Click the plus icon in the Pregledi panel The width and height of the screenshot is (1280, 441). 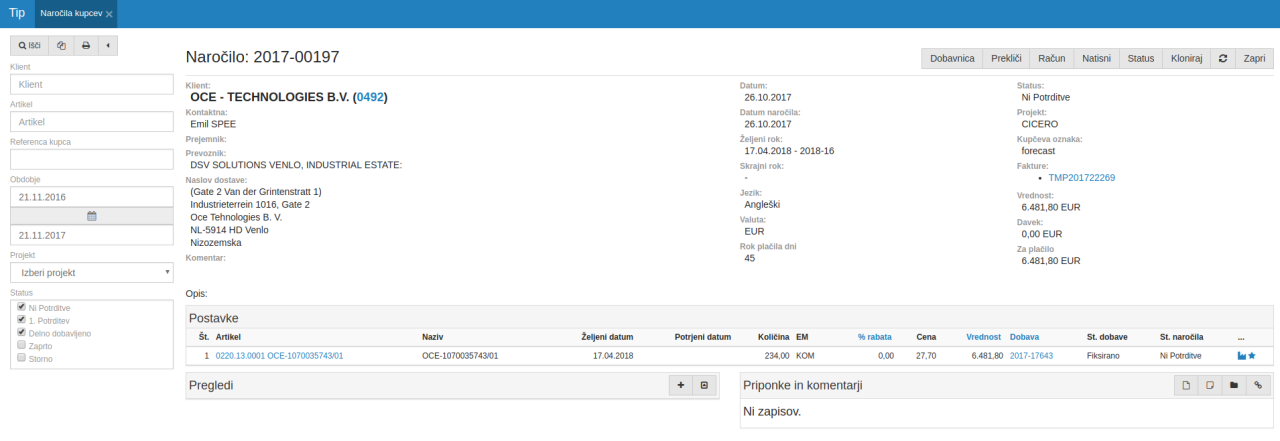681,385
